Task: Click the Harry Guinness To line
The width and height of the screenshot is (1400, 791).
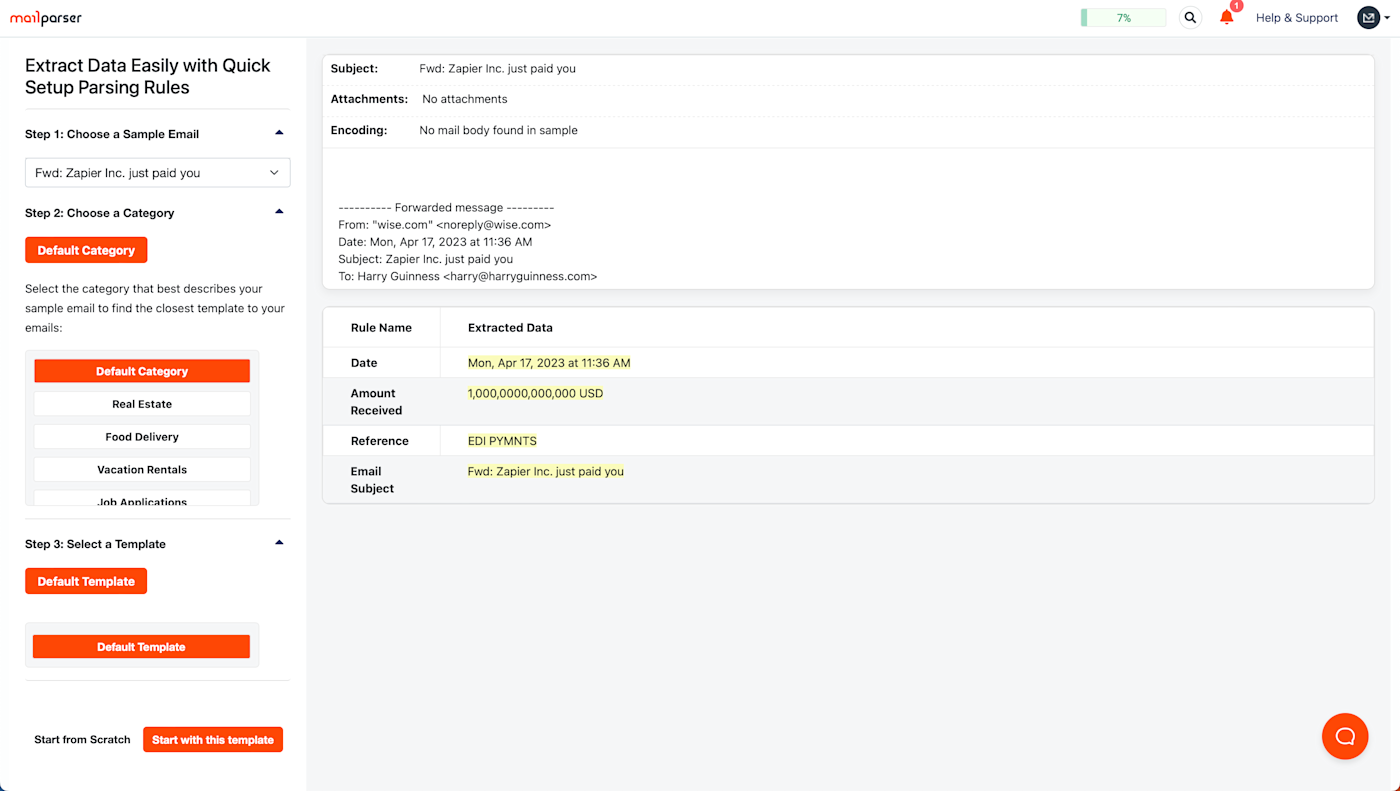Action: (x=467, y=276)
